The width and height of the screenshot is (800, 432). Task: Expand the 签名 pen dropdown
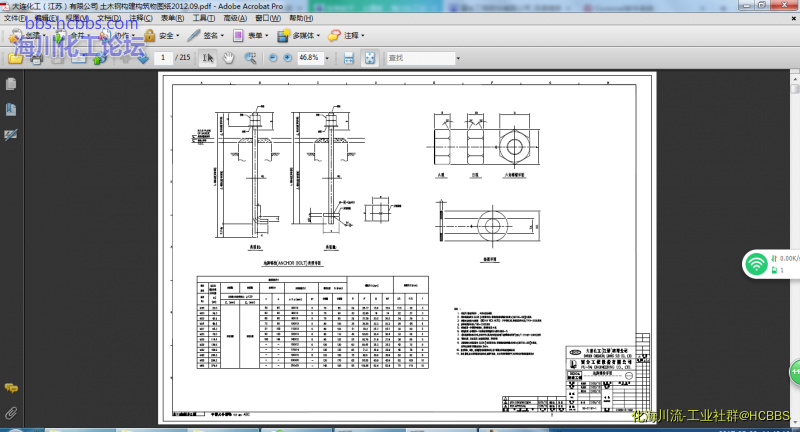click(222, 36)
